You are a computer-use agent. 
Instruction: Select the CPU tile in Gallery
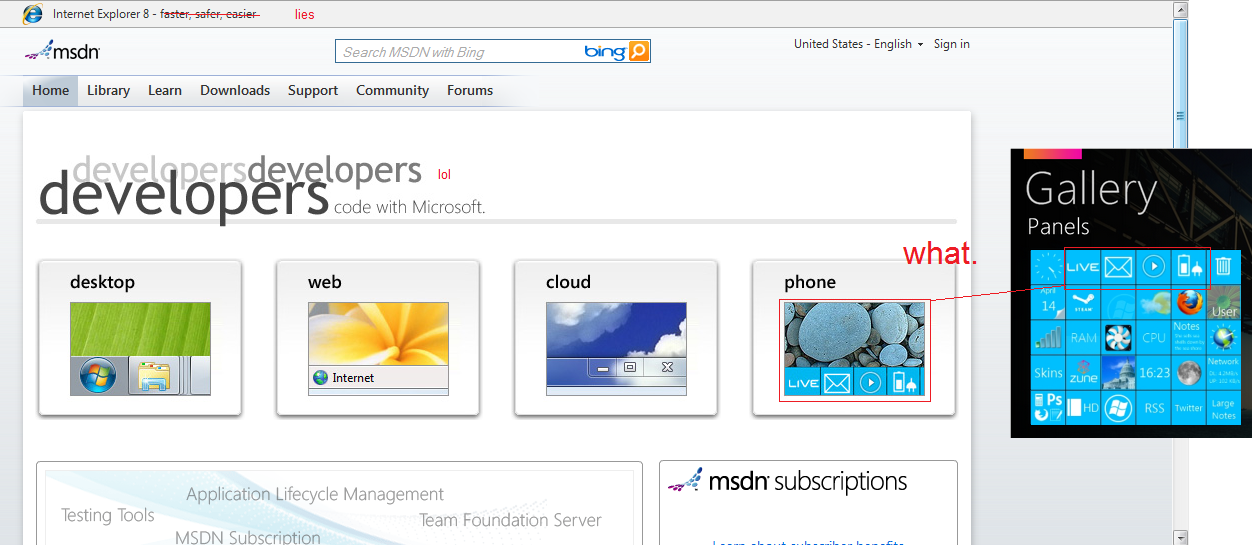pyautogui.click(x=1153, y=337)
